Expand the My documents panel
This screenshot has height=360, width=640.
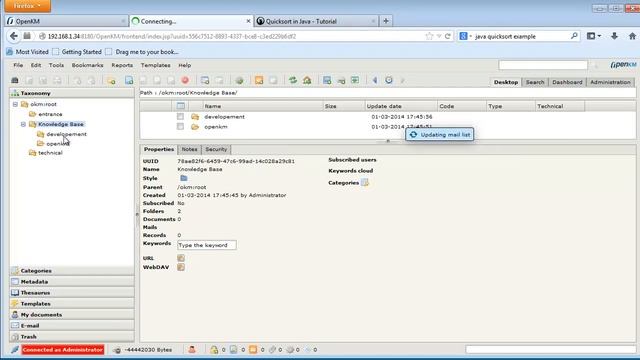click(72, 315)
